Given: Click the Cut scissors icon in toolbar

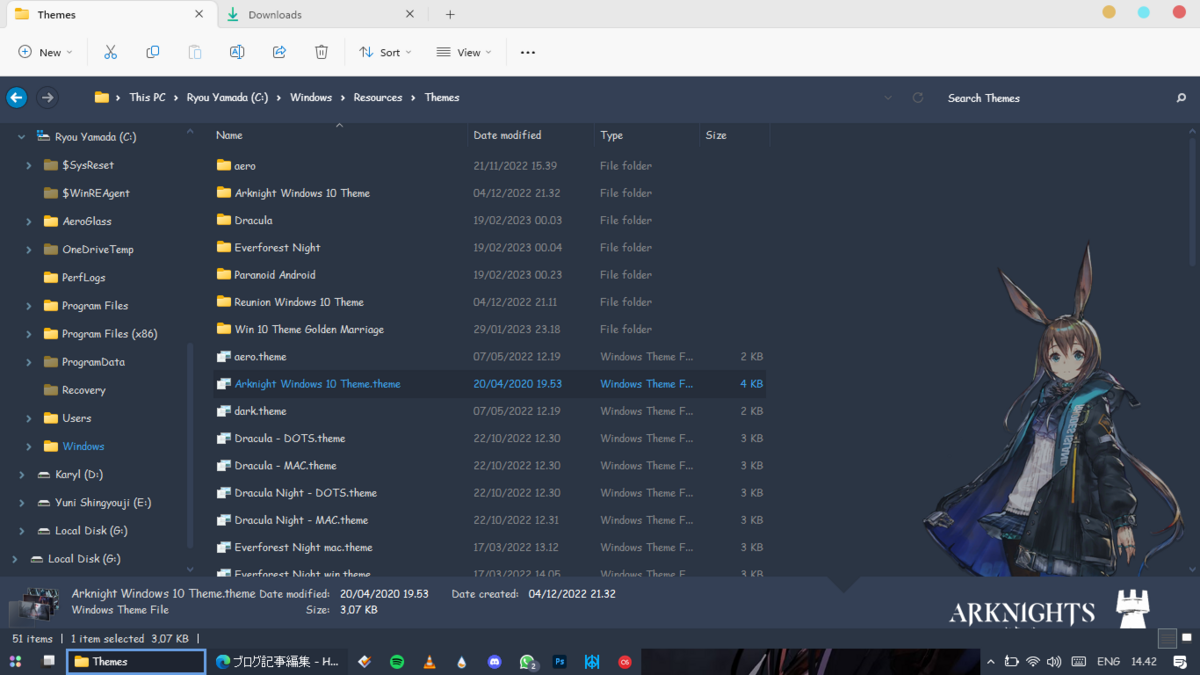Looking at the screenshot, I should [111, 52].
